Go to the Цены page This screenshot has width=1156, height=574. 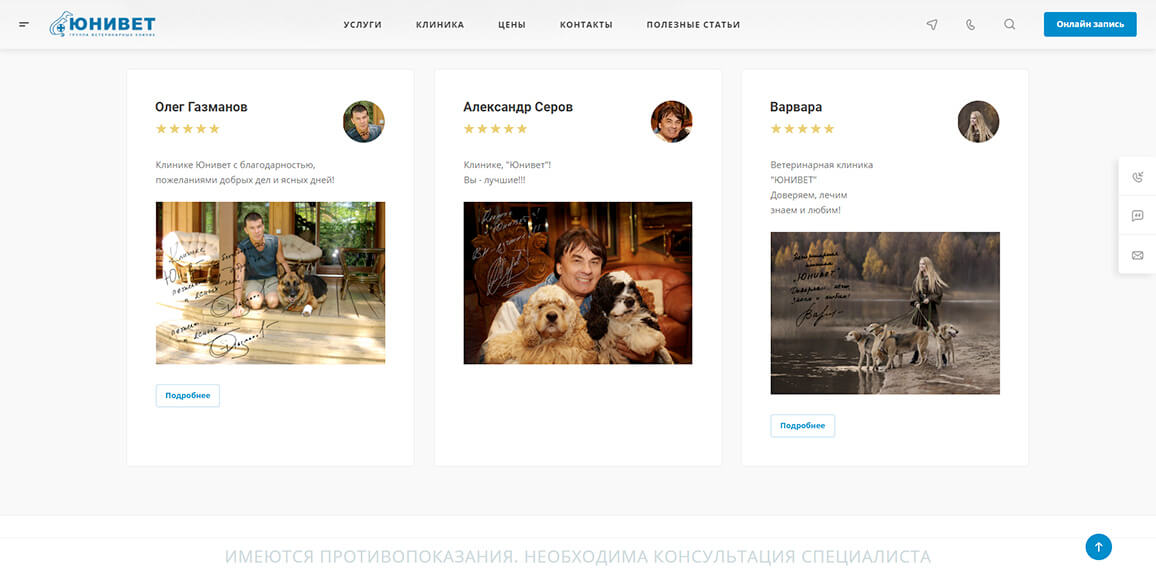512,25
